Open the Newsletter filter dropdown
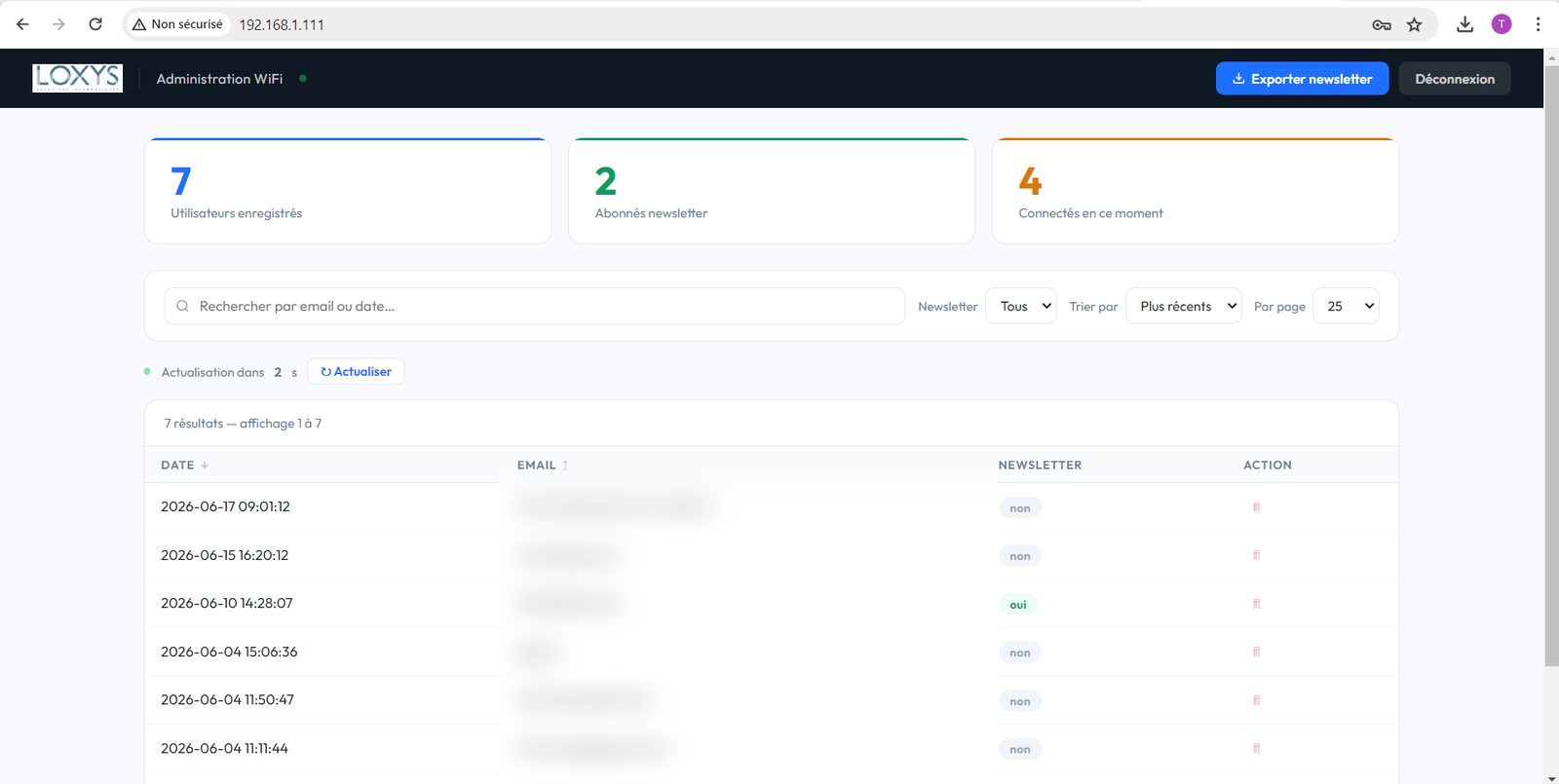 pyautogui.click(x=1021, y=306)
